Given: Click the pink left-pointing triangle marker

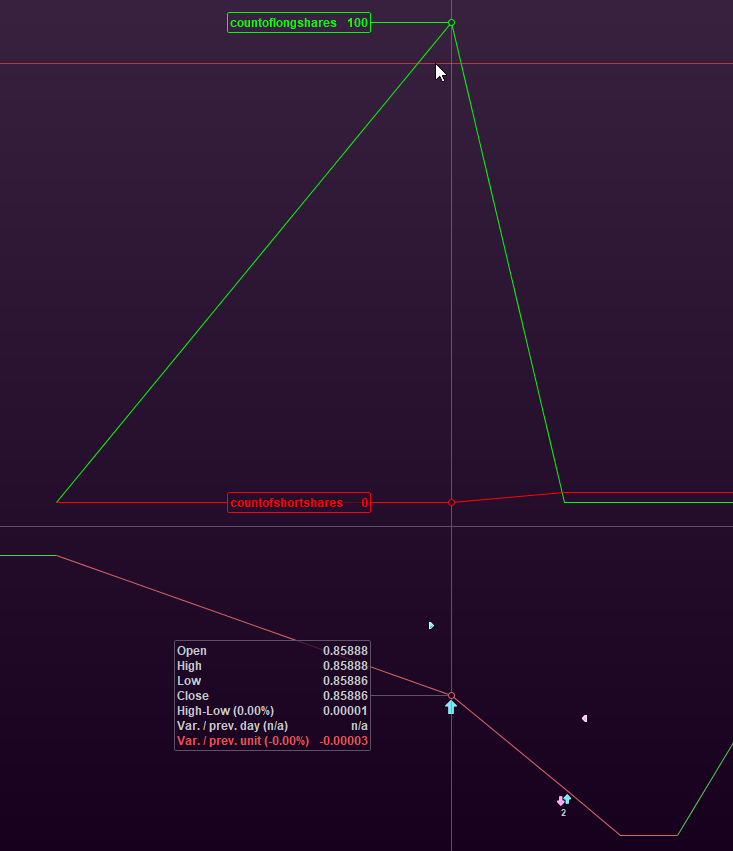Looking at the screenshot, I should pyautogui.click(x=584, y=719).
